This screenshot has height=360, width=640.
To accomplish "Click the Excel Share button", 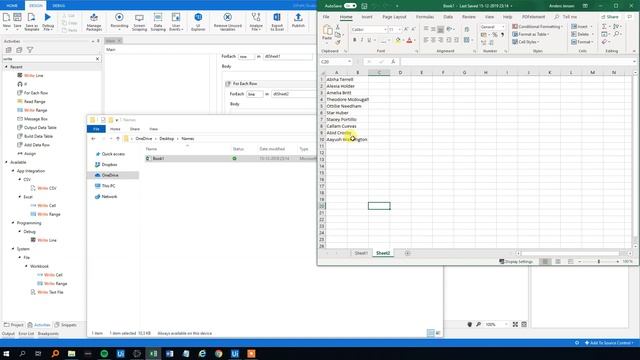I will [610, 17].
